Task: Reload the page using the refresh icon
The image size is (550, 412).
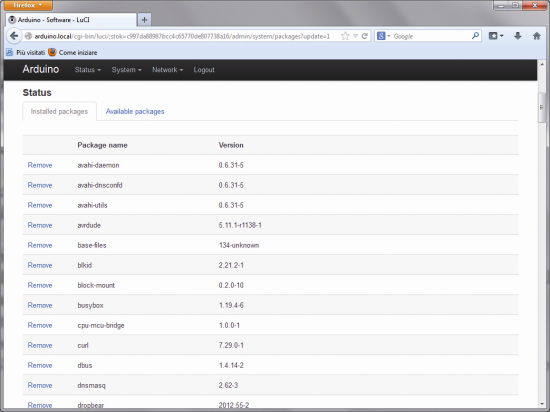Action: pos(364,36)
